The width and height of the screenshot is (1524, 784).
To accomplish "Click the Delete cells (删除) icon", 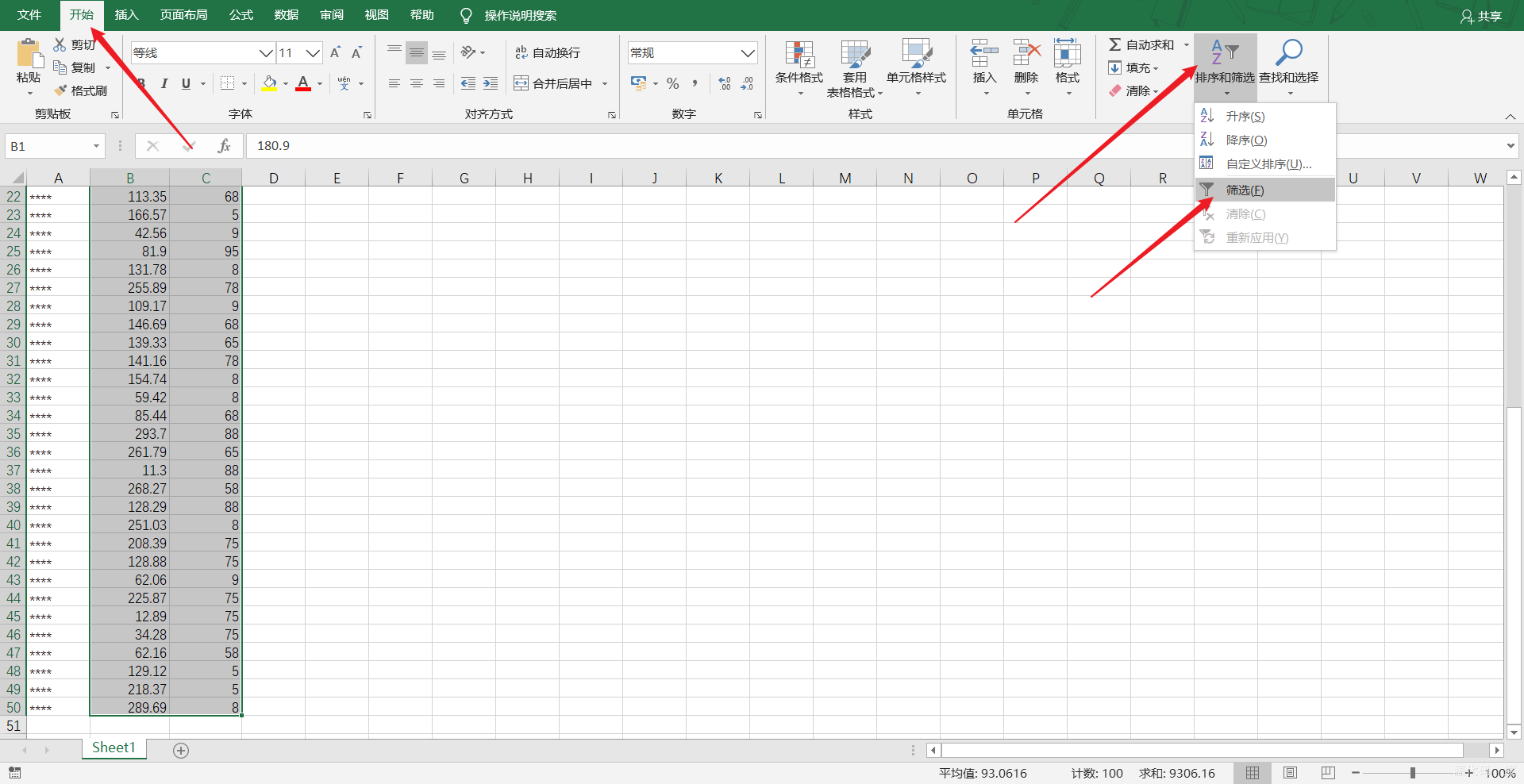I will tap(1026, 53).
